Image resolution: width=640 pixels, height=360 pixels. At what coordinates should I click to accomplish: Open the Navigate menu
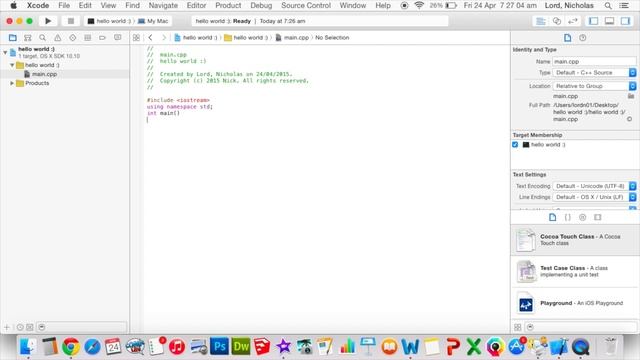163,5
